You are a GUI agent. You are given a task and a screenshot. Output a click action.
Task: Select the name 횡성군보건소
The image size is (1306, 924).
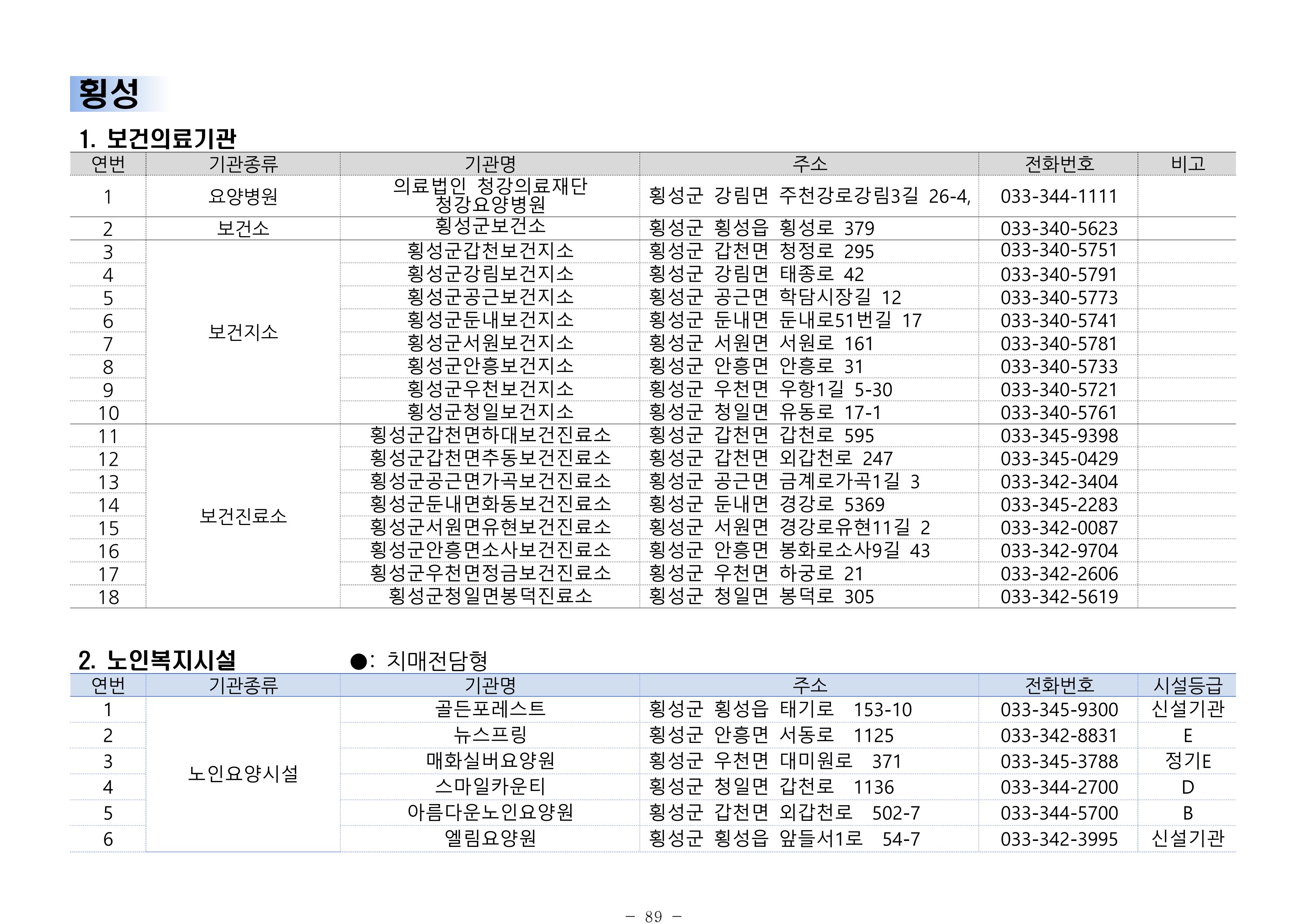(x=490, y=226)
